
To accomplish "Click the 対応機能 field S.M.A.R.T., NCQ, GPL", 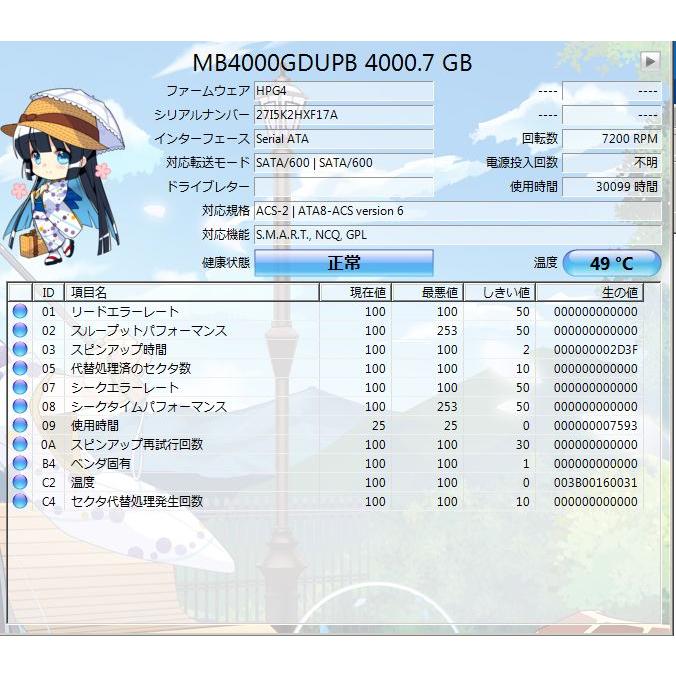I will 458,235.
